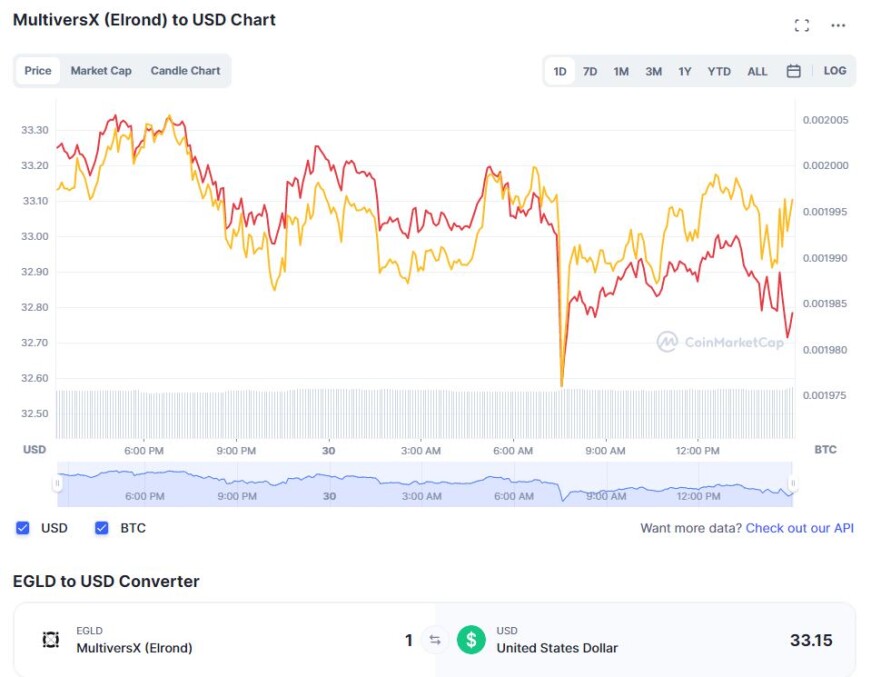
Task: Uncheck the USD series checkbox
Action: 23,528
